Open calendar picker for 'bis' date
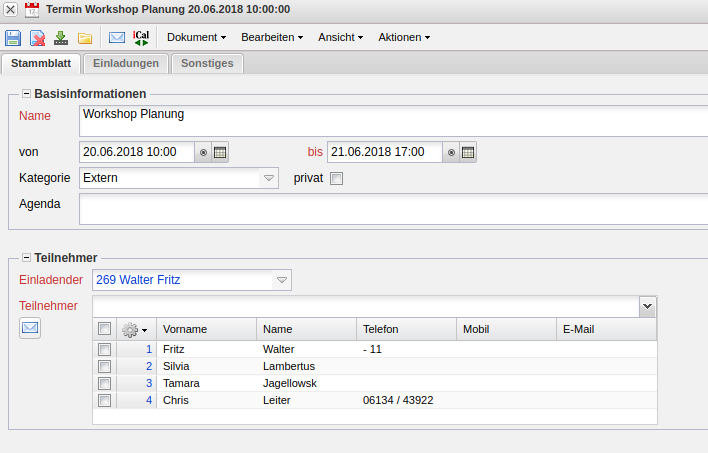The height and width of the screenshot is (453, 708). [x=468, y=152]
